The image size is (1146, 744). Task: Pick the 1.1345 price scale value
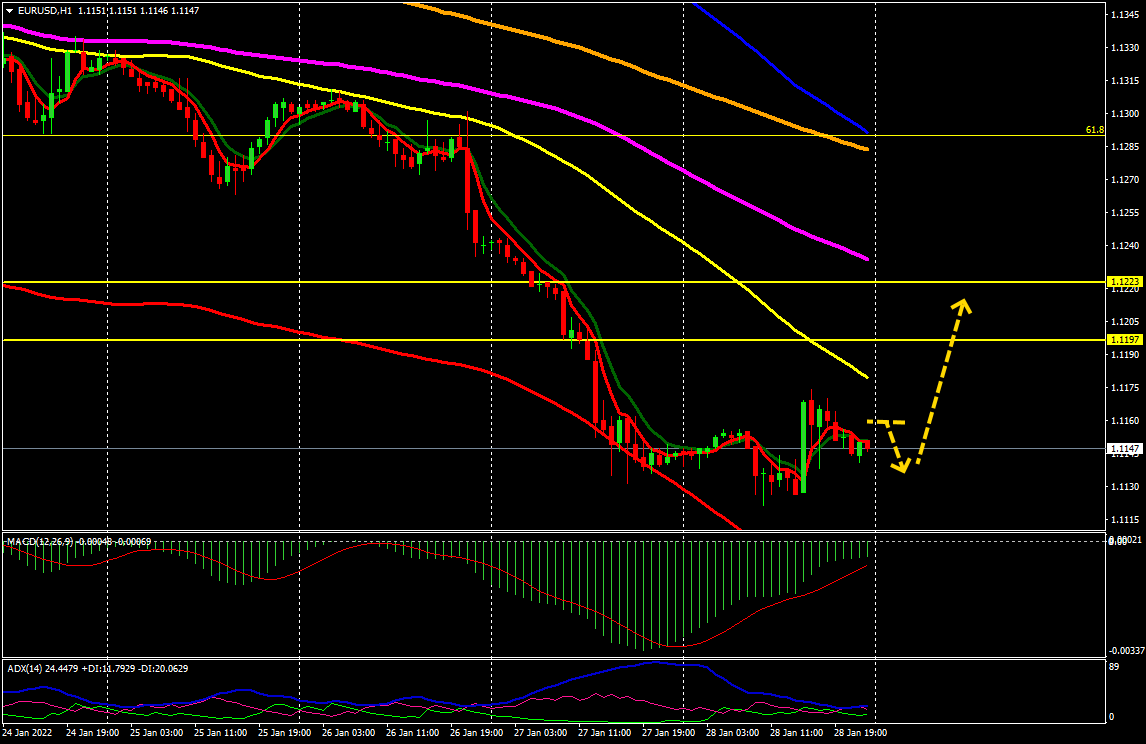click(1125, 15)
